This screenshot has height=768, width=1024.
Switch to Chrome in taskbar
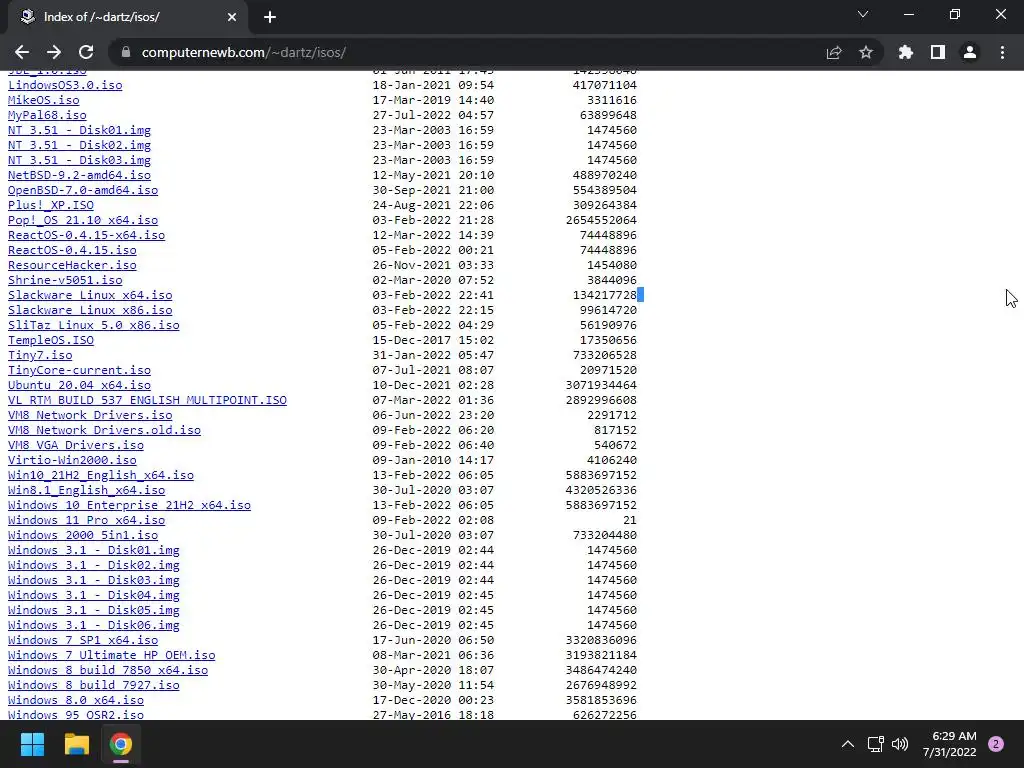pyautogui.click(x=121, y=744)
